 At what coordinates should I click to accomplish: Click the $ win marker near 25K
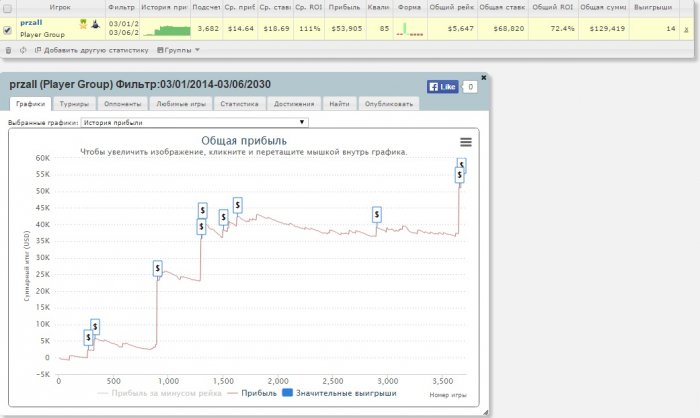[x=158, y=268]
